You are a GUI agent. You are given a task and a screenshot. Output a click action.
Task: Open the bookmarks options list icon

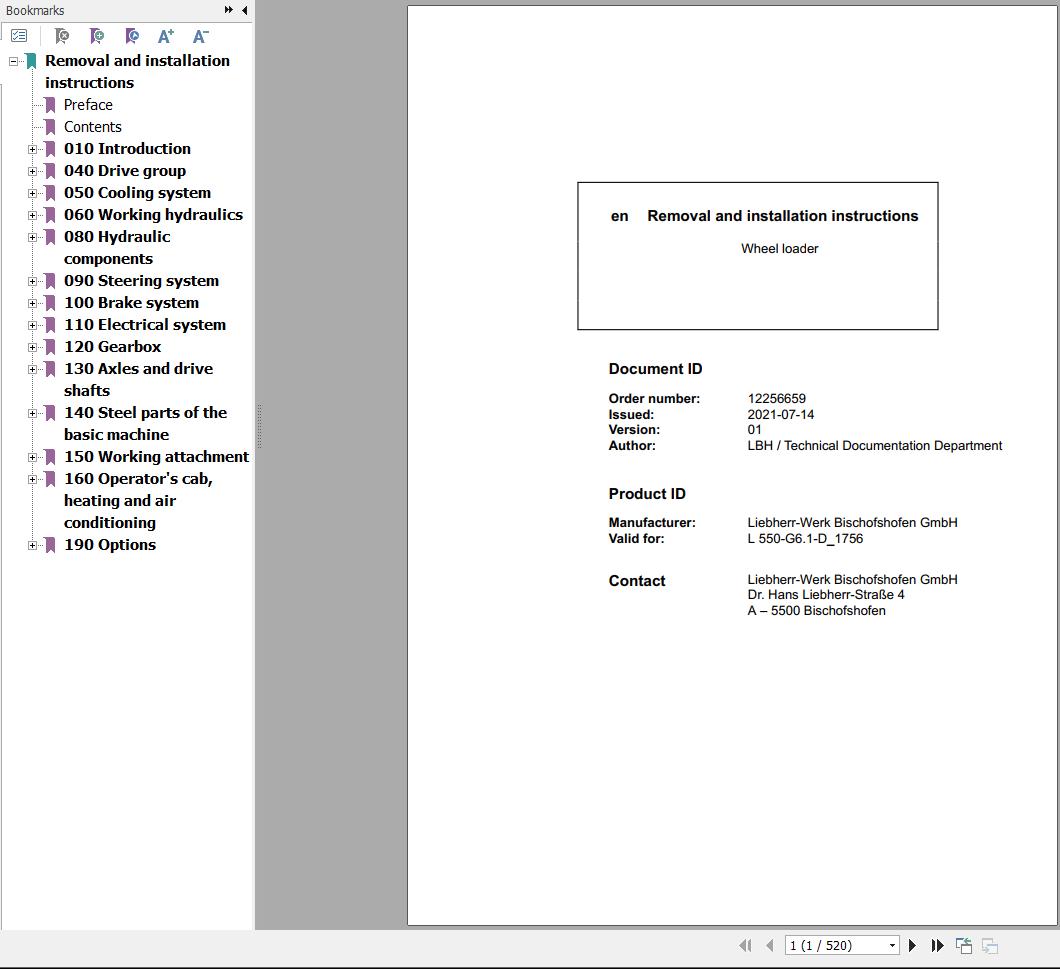(x=19, y=36)
